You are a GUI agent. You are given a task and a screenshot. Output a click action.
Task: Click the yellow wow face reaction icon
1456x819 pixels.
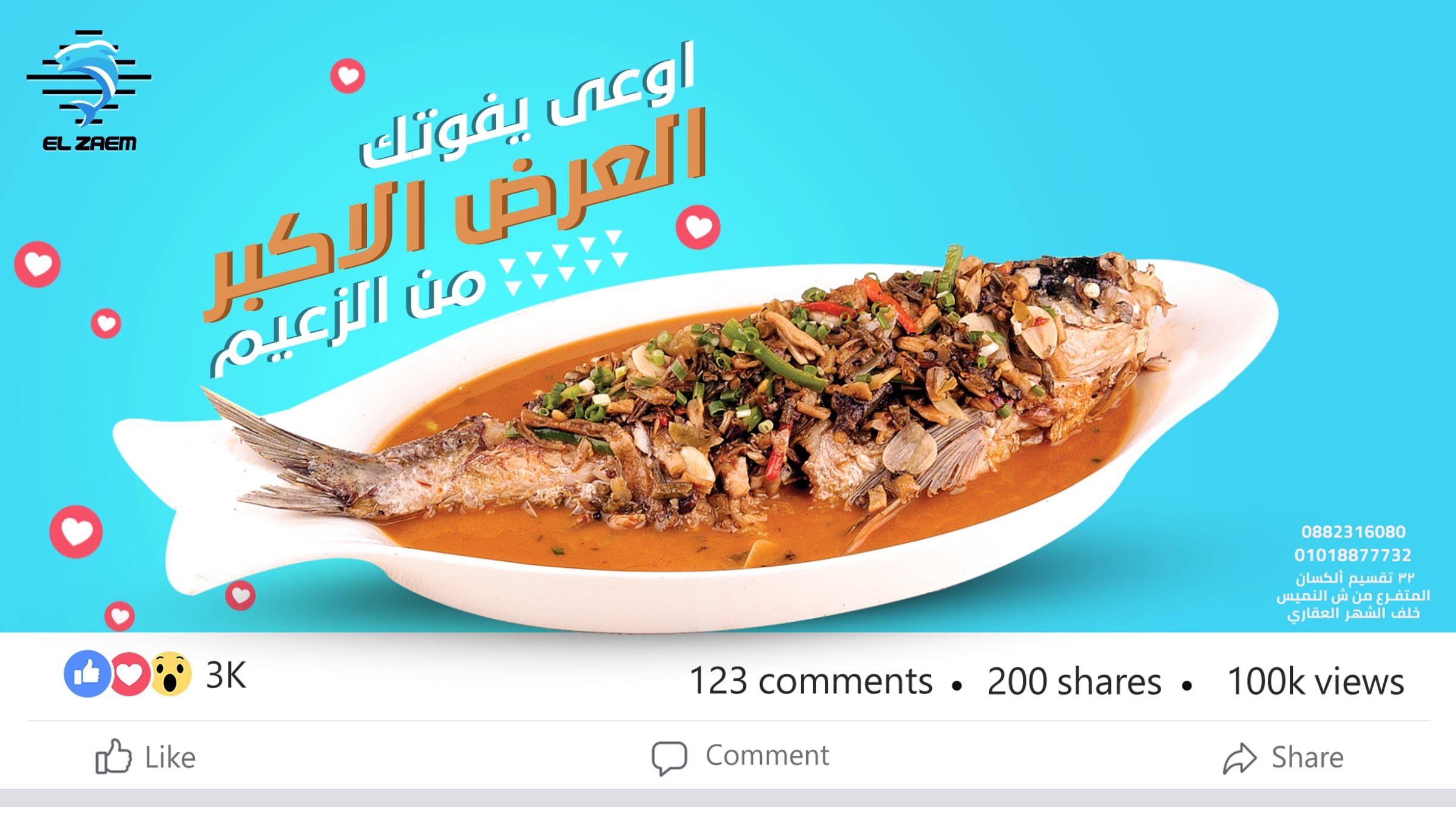click(171, 674)
